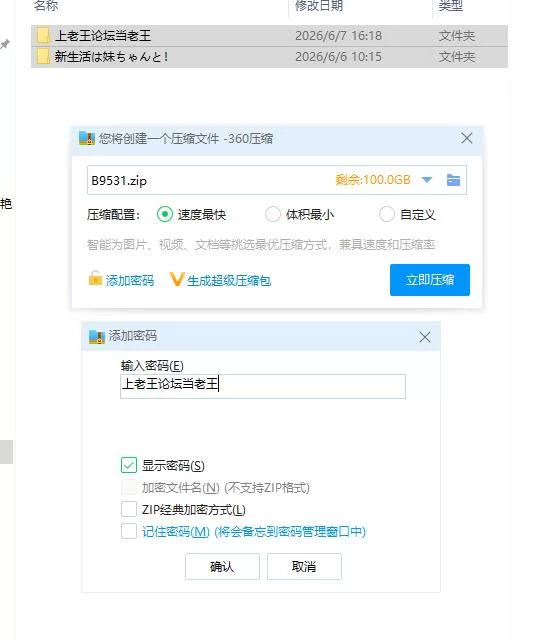Enable ZIP经典加密方式(L) checkbox
This screenshot has width=536, height=640.
point(129,509)
